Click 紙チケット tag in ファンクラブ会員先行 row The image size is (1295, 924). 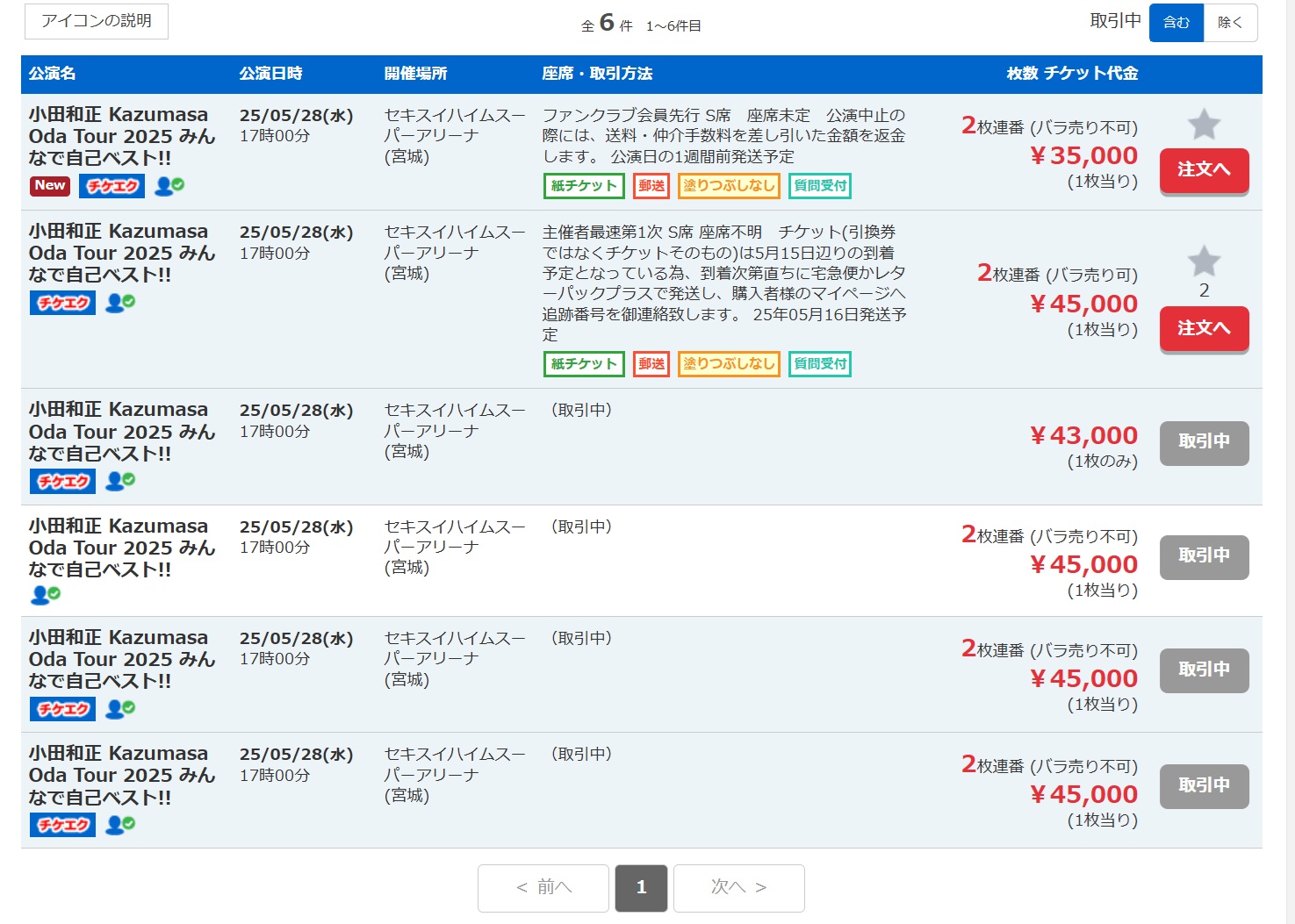584,185
